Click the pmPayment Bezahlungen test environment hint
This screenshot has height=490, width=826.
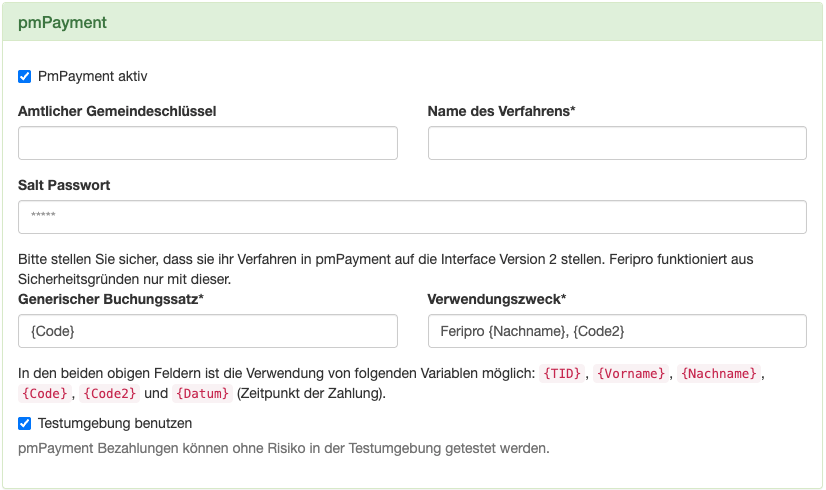click(x=283, y=448)
